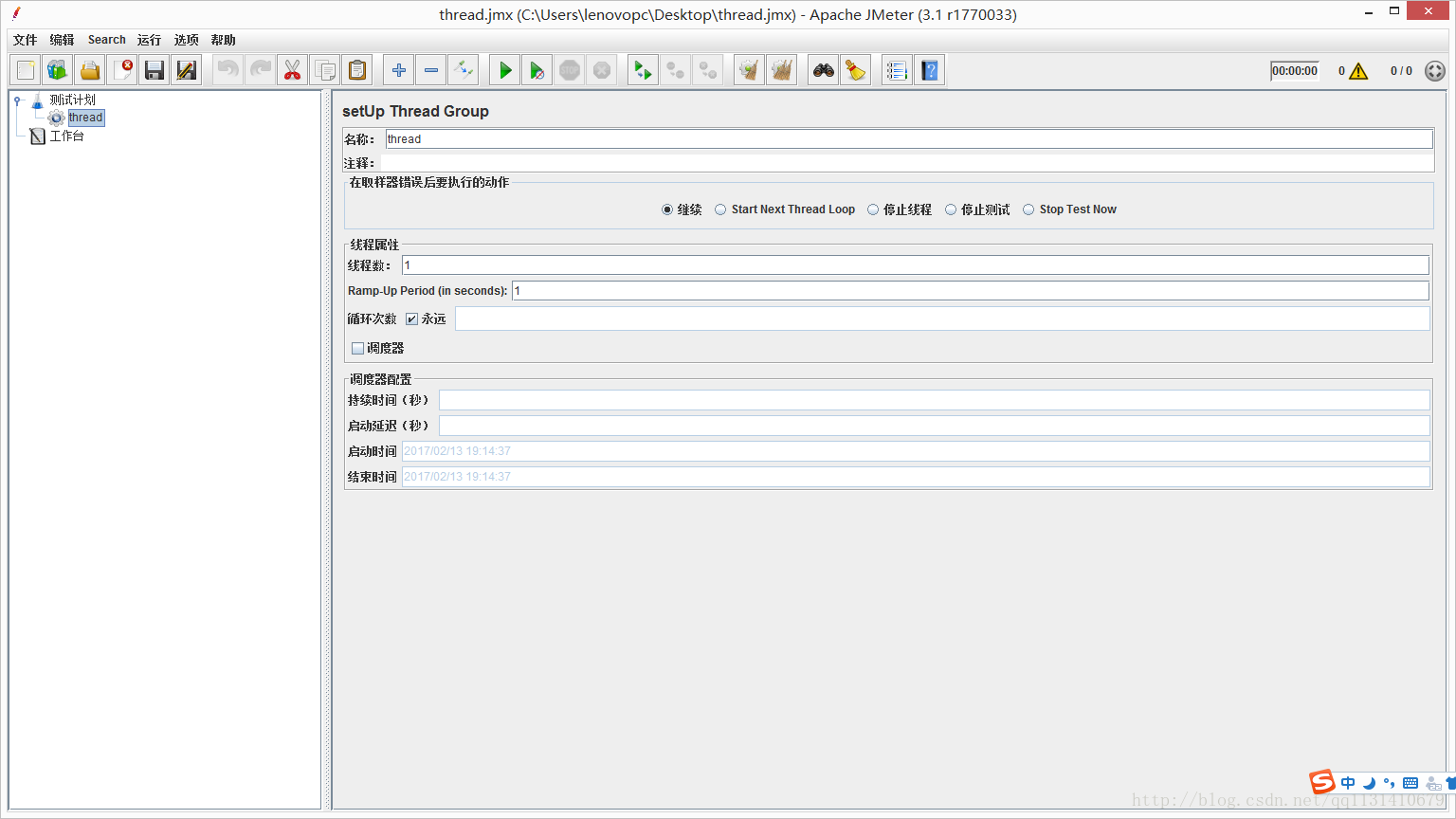Click the 循环次数 loop count field
The image size is (1456, 819).
coord(942,318)
